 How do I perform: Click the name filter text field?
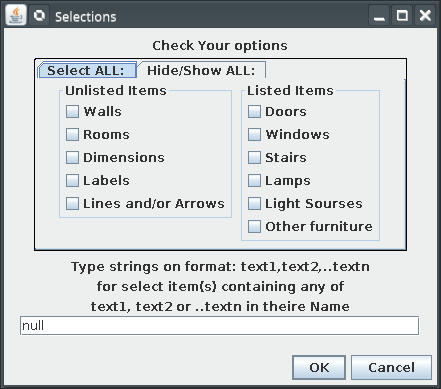click(219, 326)
